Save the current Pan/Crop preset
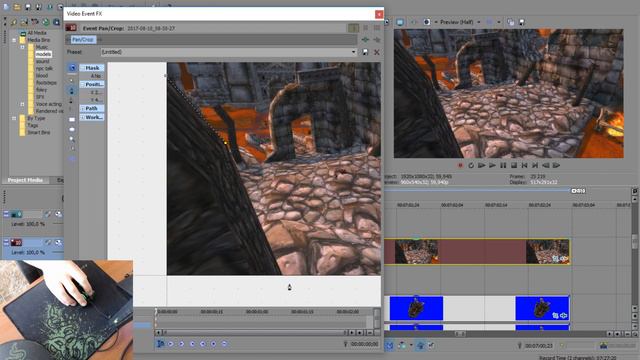Viewport: 640px width, 360px height. pos(365,52)
